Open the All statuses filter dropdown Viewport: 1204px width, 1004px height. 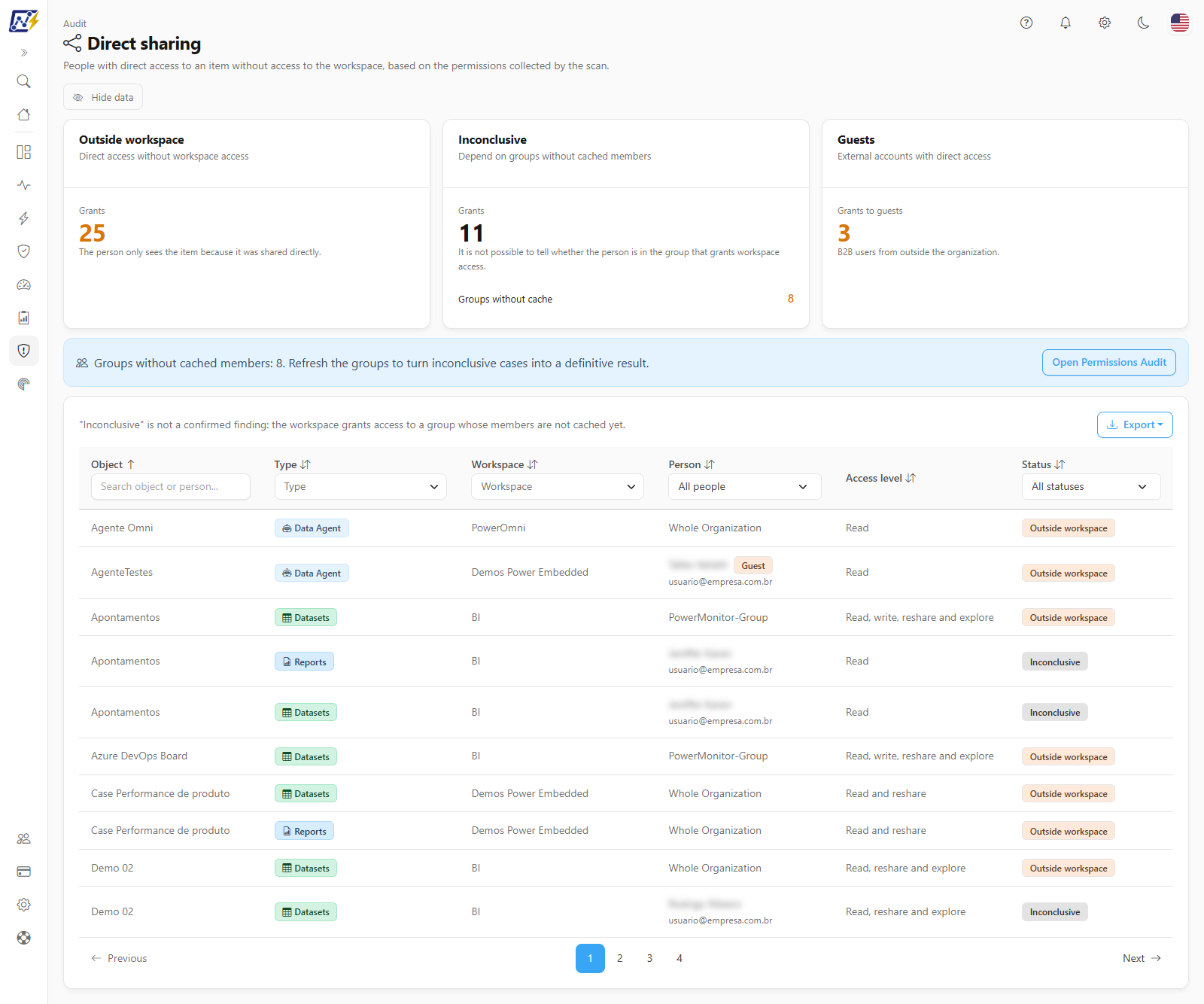1091,486
